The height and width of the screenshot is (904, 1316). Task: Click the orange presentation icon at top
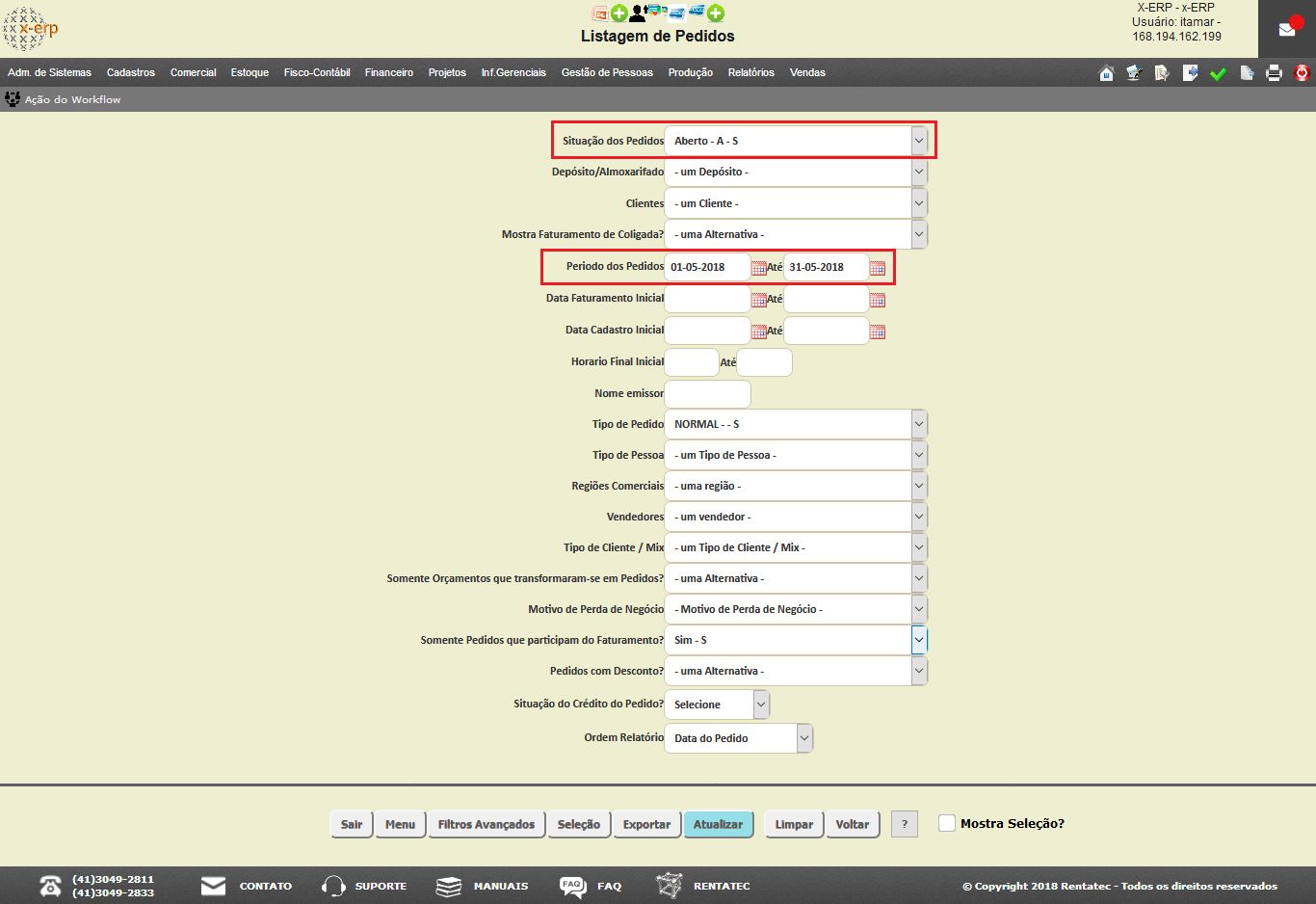pyautogui.click(x=599, y=13)
